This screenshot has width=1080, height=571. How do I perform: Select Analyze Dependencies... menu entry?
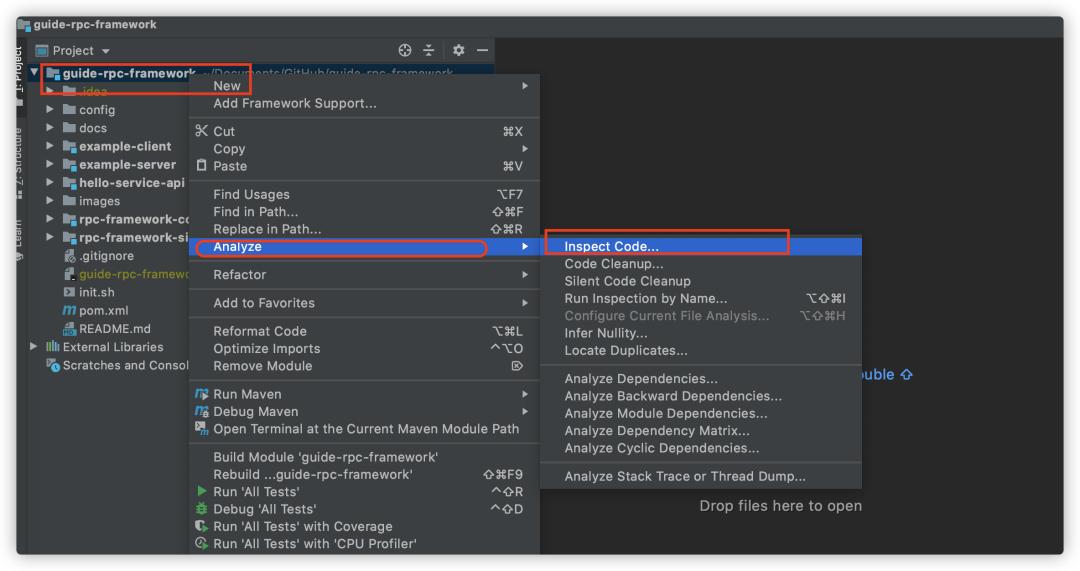click(641, 379)
